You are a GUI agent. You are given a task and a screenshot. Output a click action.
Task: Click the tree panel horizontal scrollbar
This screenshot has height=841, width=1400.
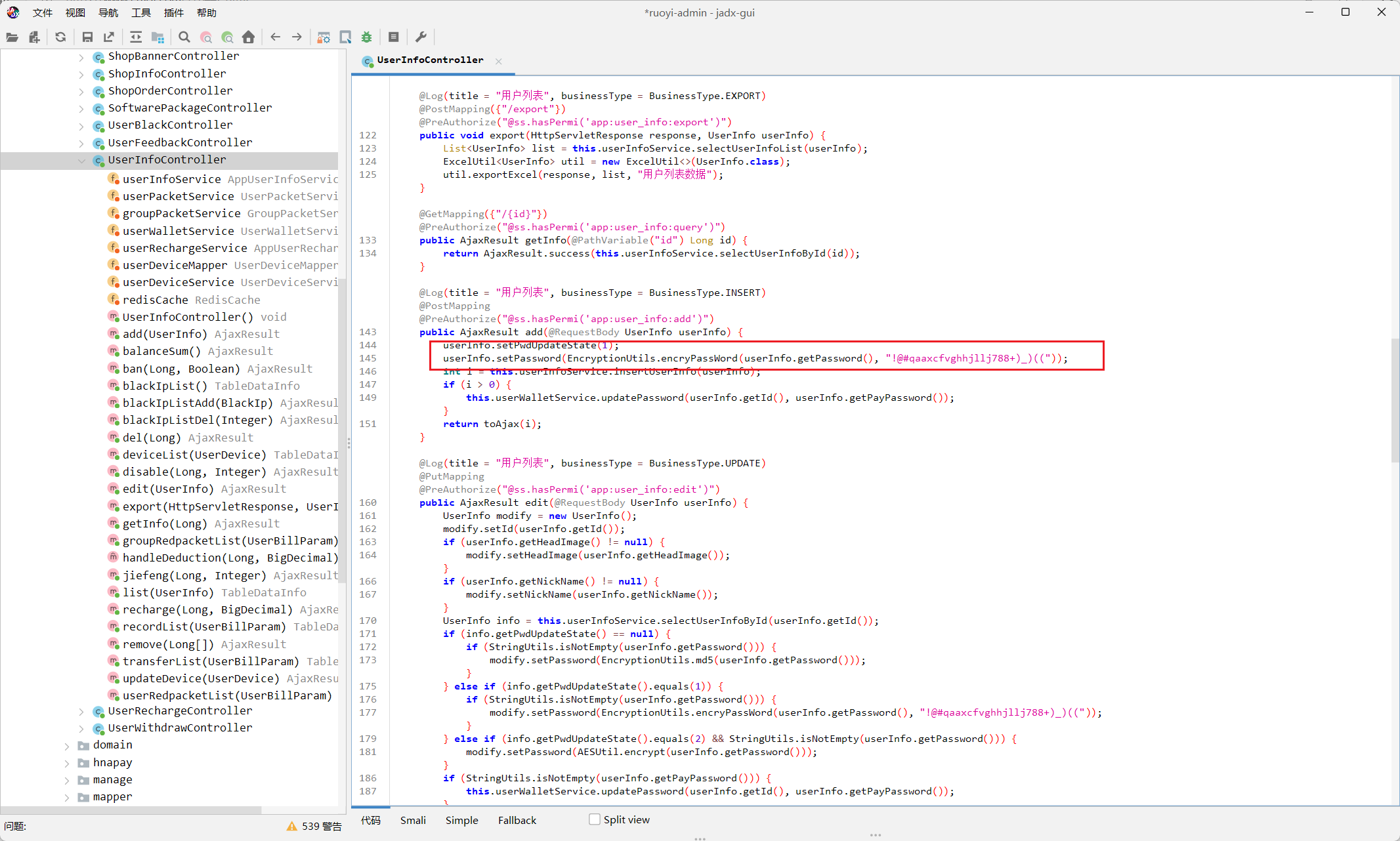tap(131, 809)
